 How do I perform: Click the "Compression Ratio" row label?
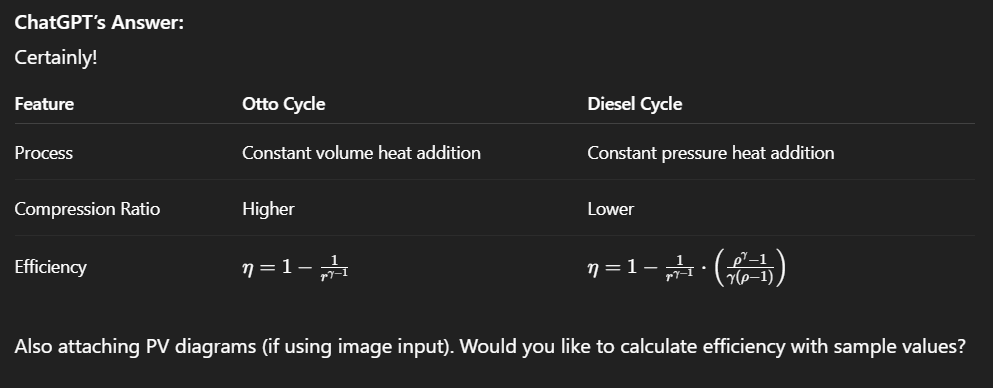coord(87,209)
